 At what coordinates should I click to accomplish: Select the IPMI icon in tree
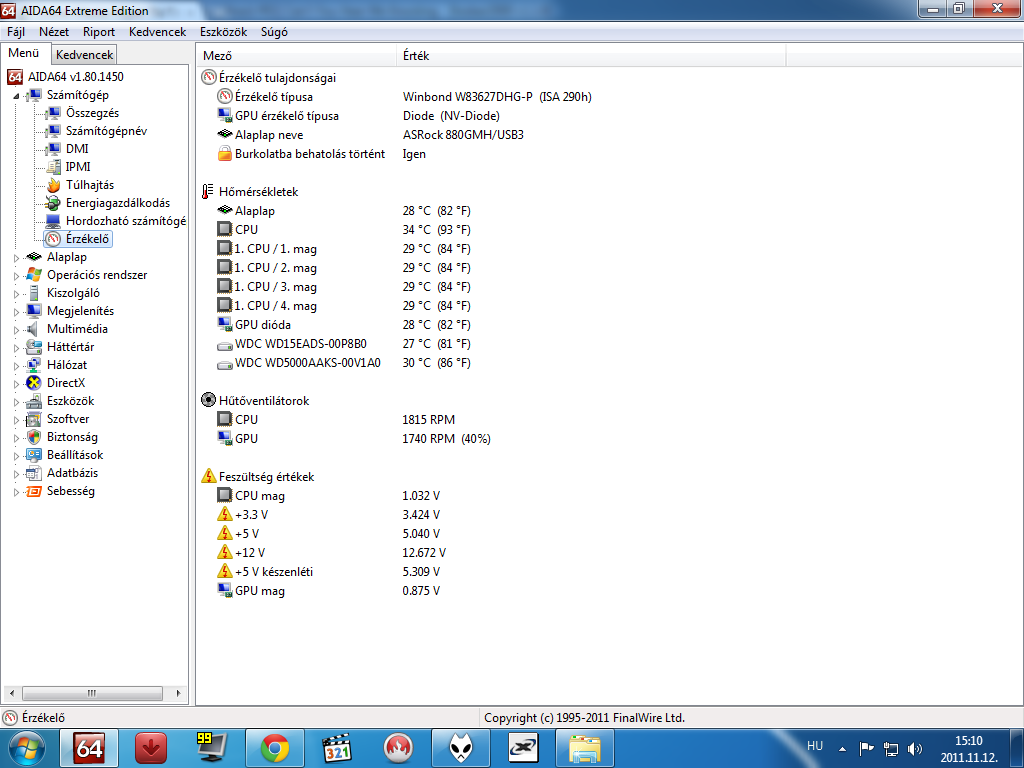click(54, 167)
